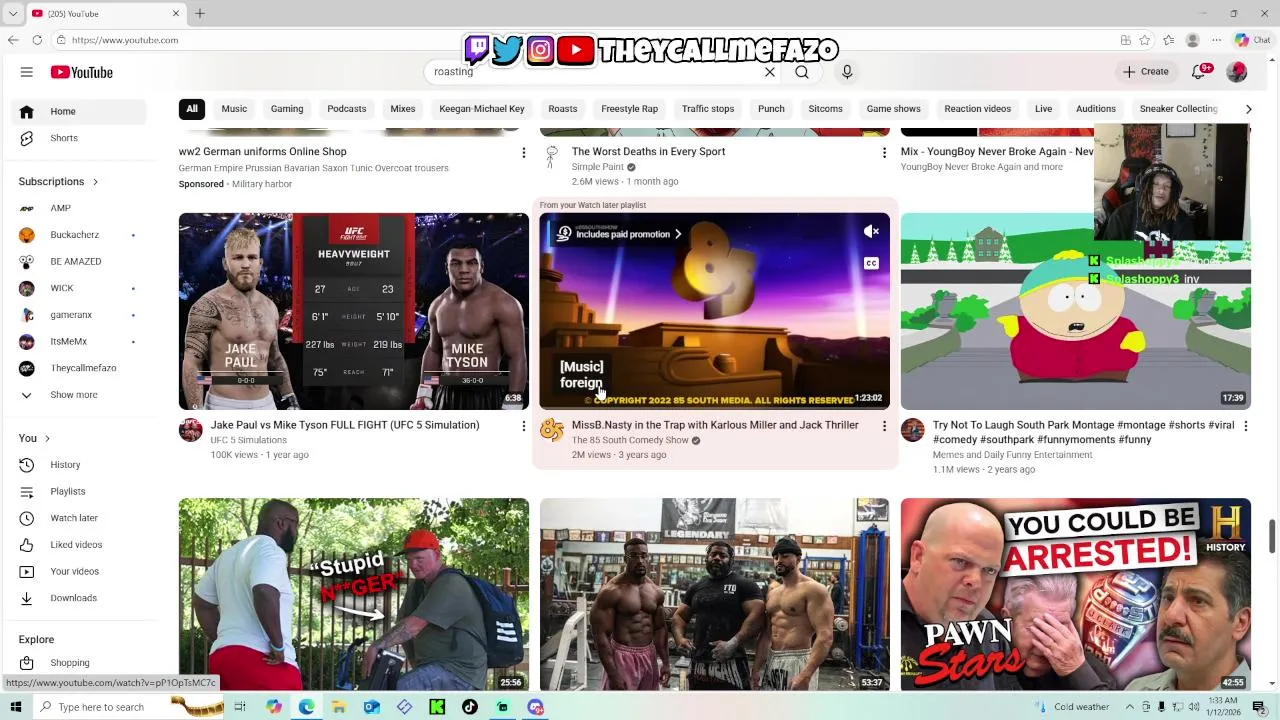Image resolution: width=1280 pixels, height=720 pixels.
Task: Open The 85 South Comedy Show channel
Action: [630, 440]
